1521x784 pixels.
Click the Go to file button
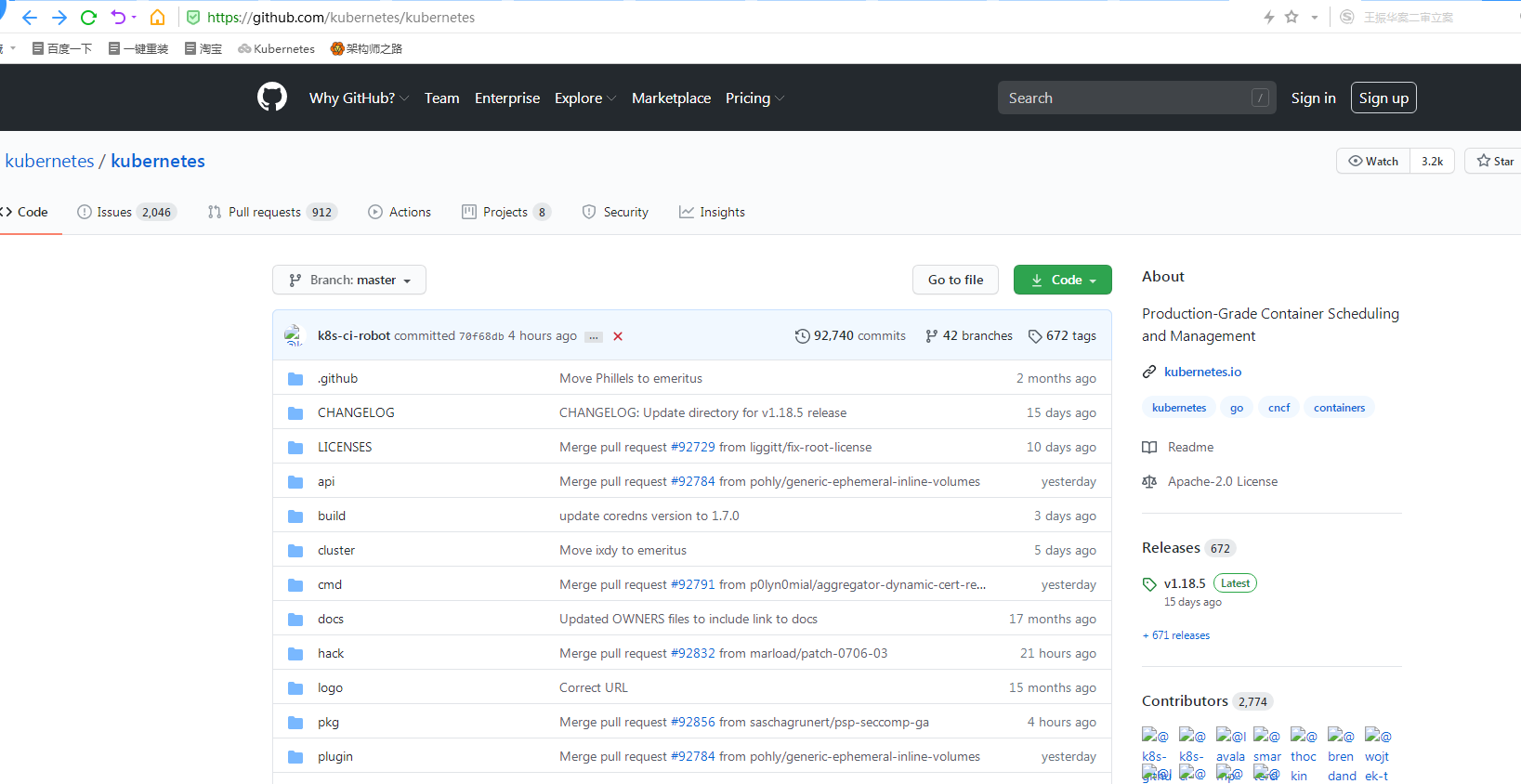point(955,280)
